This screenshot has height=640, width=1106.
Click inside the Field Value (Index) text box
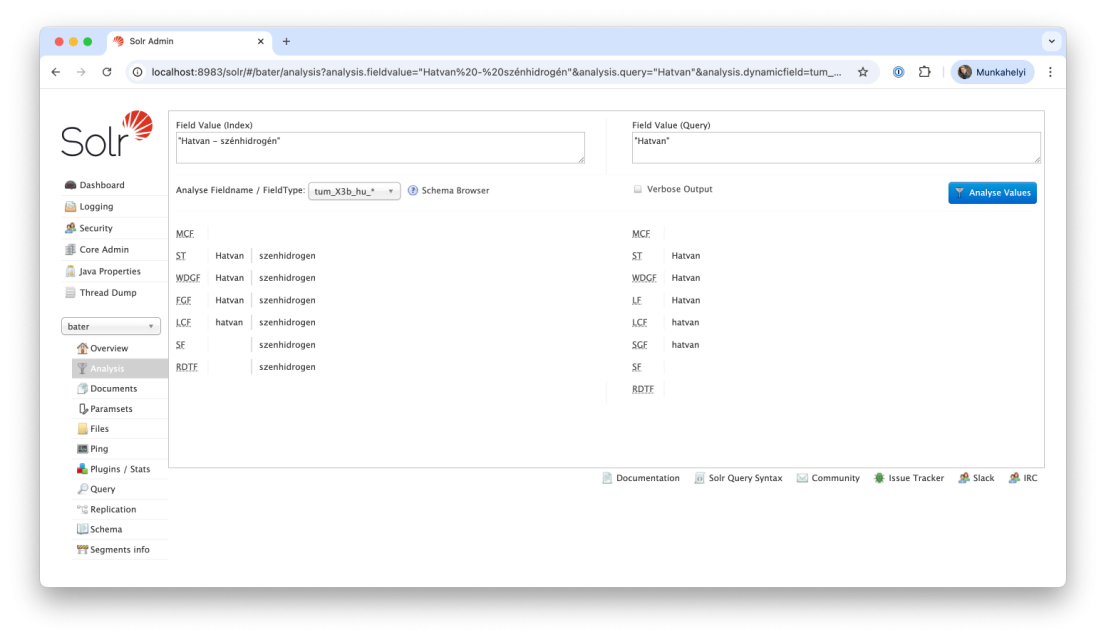tap(380, 148)
